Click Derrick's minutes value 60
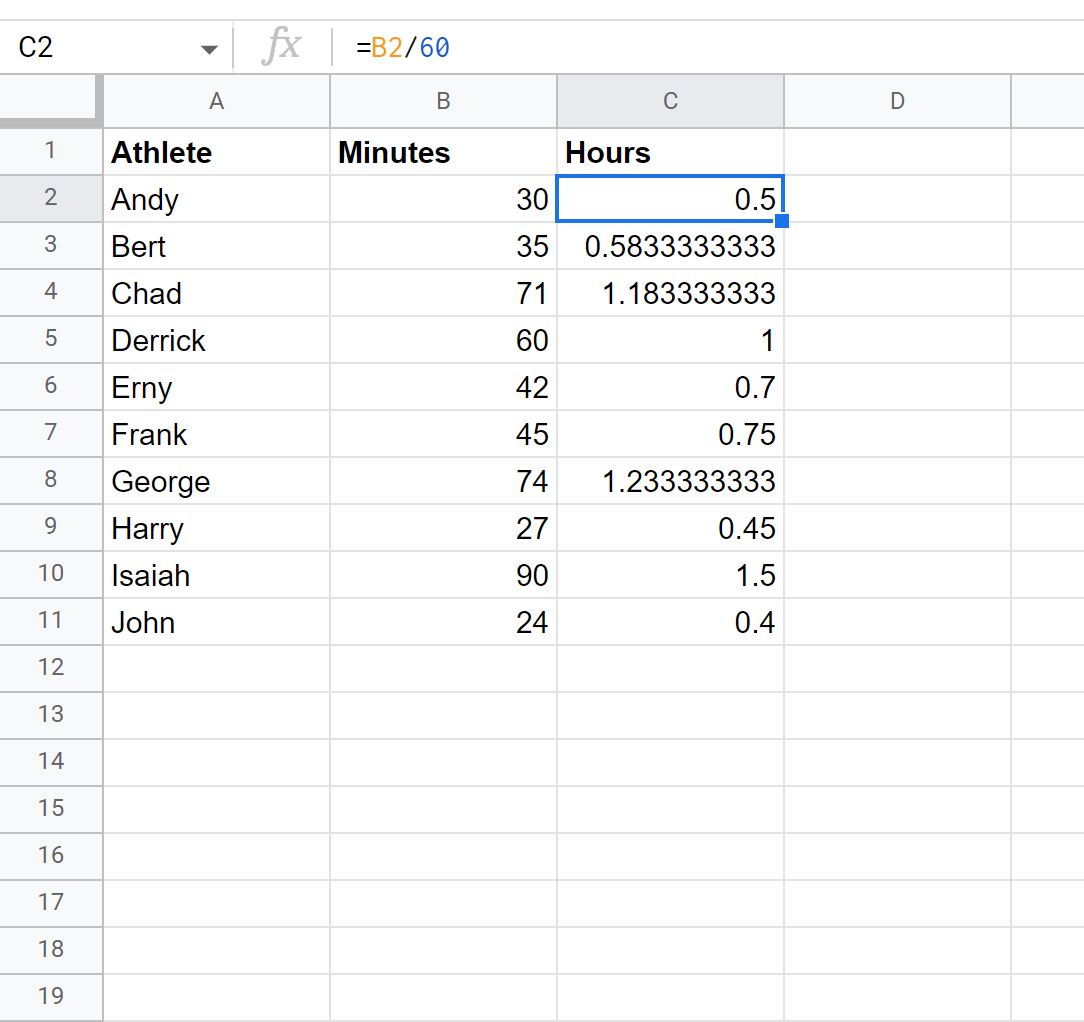This screenshot has height=1022, width=1084. coord(443,340)
